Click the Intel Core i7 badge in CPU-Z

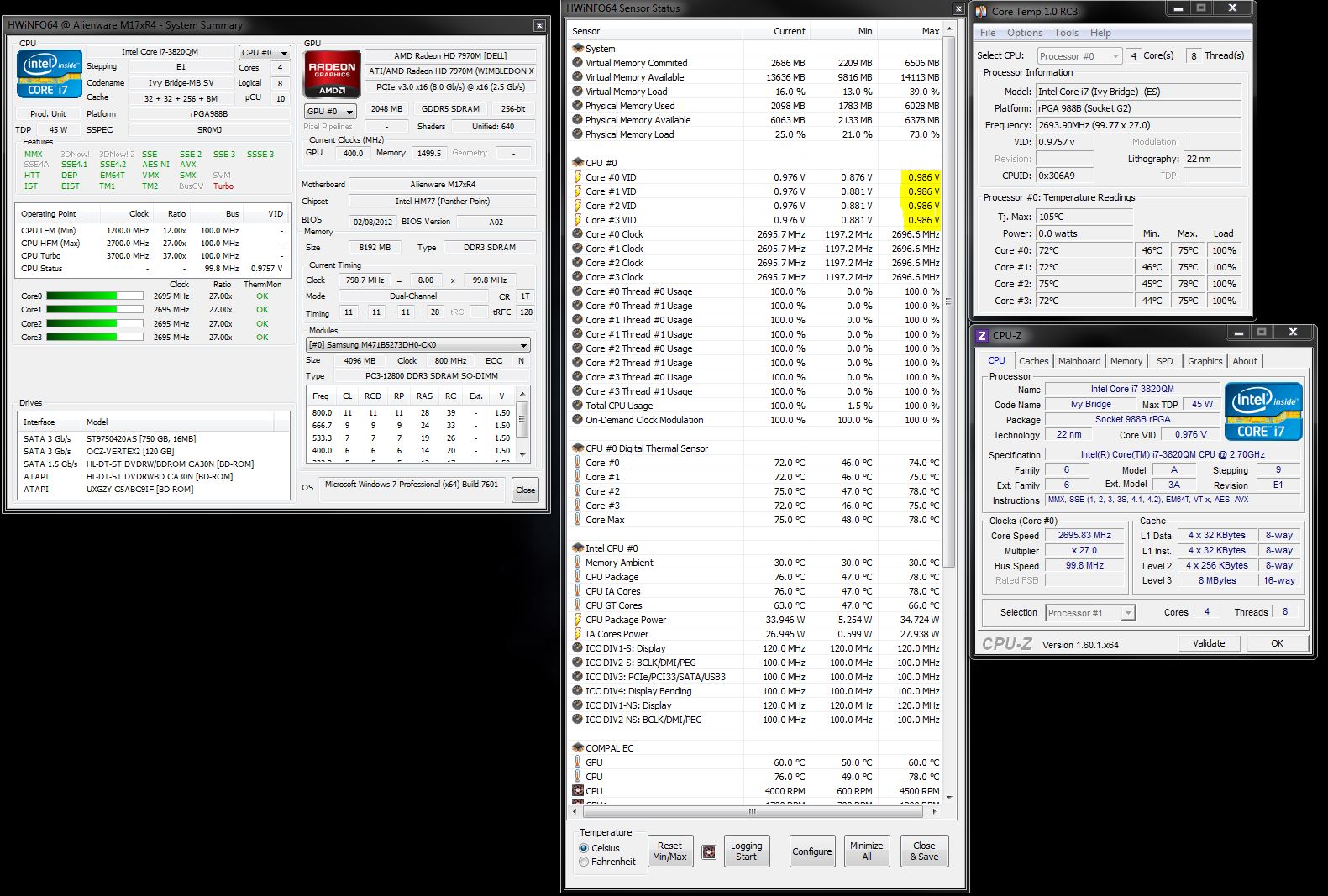1262,411
